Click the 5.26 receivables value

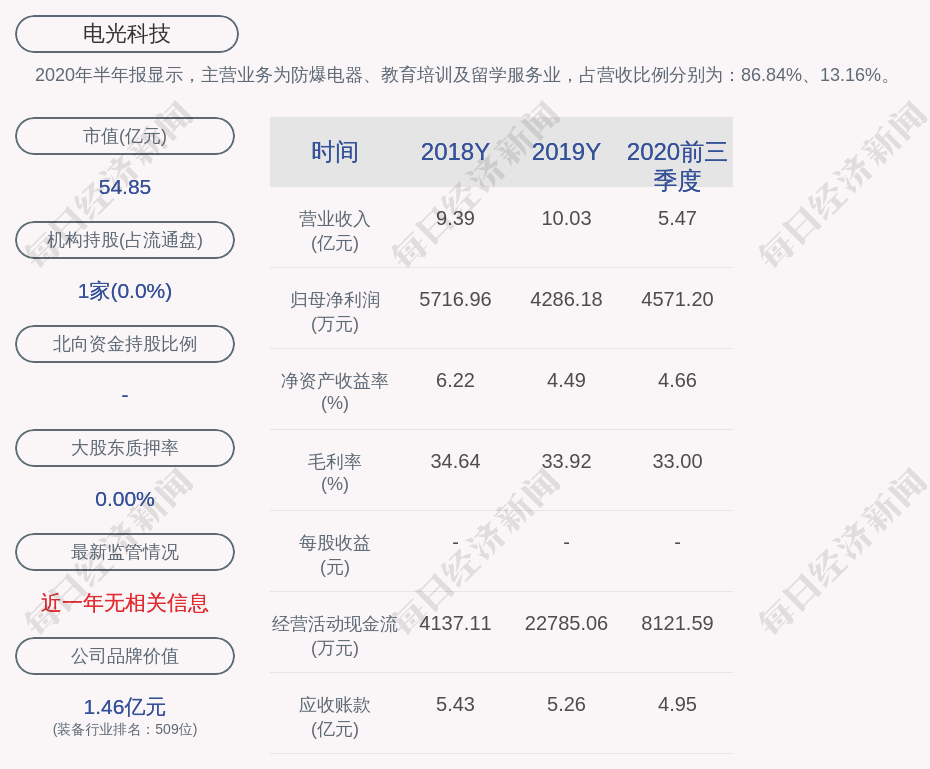[x=566, y=704]
